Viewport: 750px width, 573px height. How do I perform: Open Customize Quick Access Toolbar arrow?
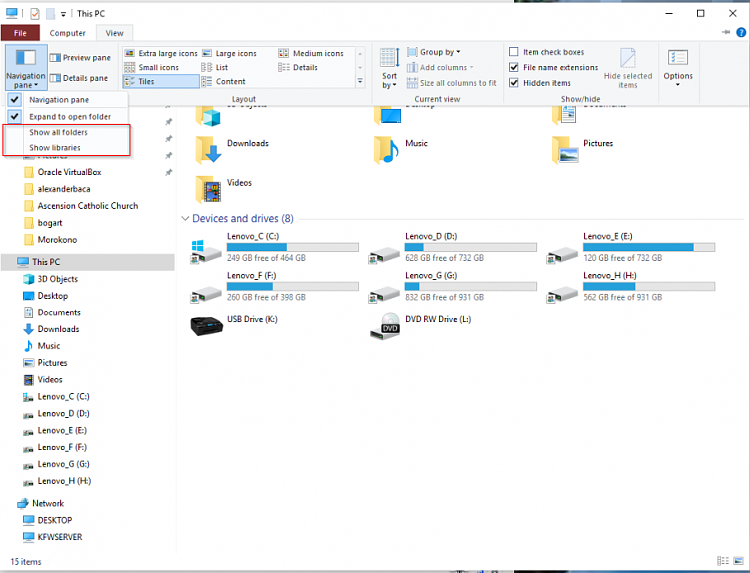click(63, 14)
